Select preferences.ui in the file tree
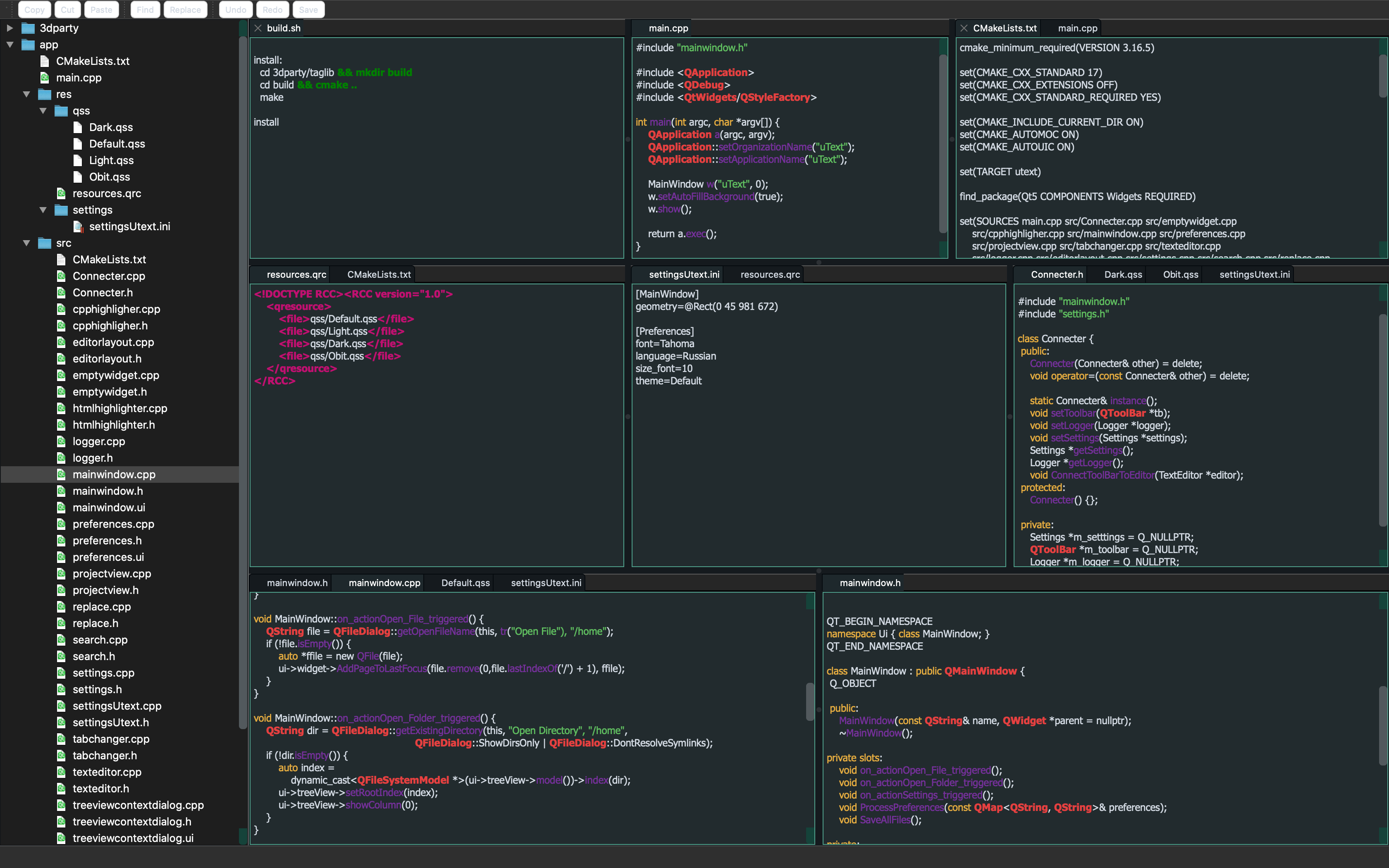The width and height of the screenshot is (1389, 868). (x=108, y=557)
